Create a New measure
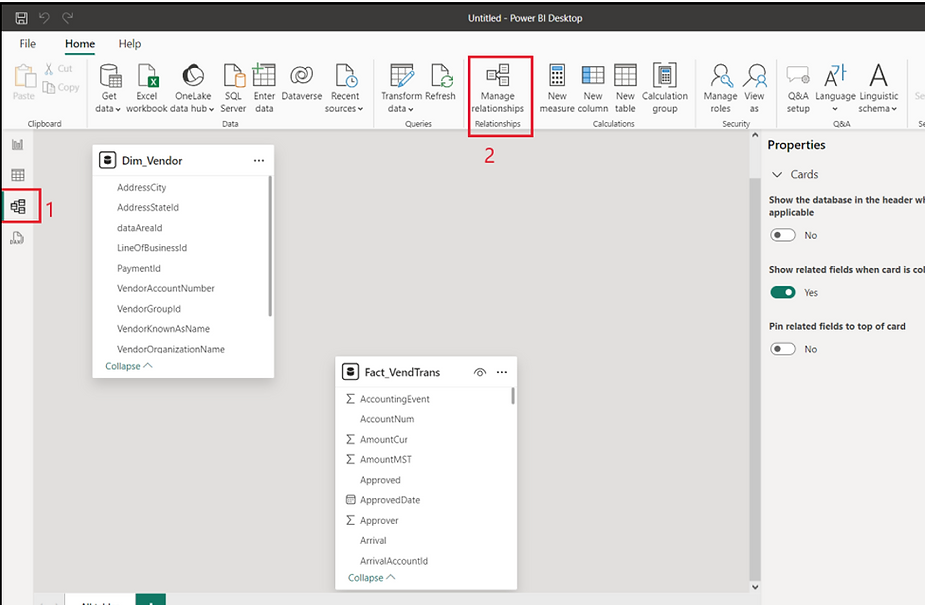Image resolution: width=925 pixels, height=605 pixels. point(557,88)
